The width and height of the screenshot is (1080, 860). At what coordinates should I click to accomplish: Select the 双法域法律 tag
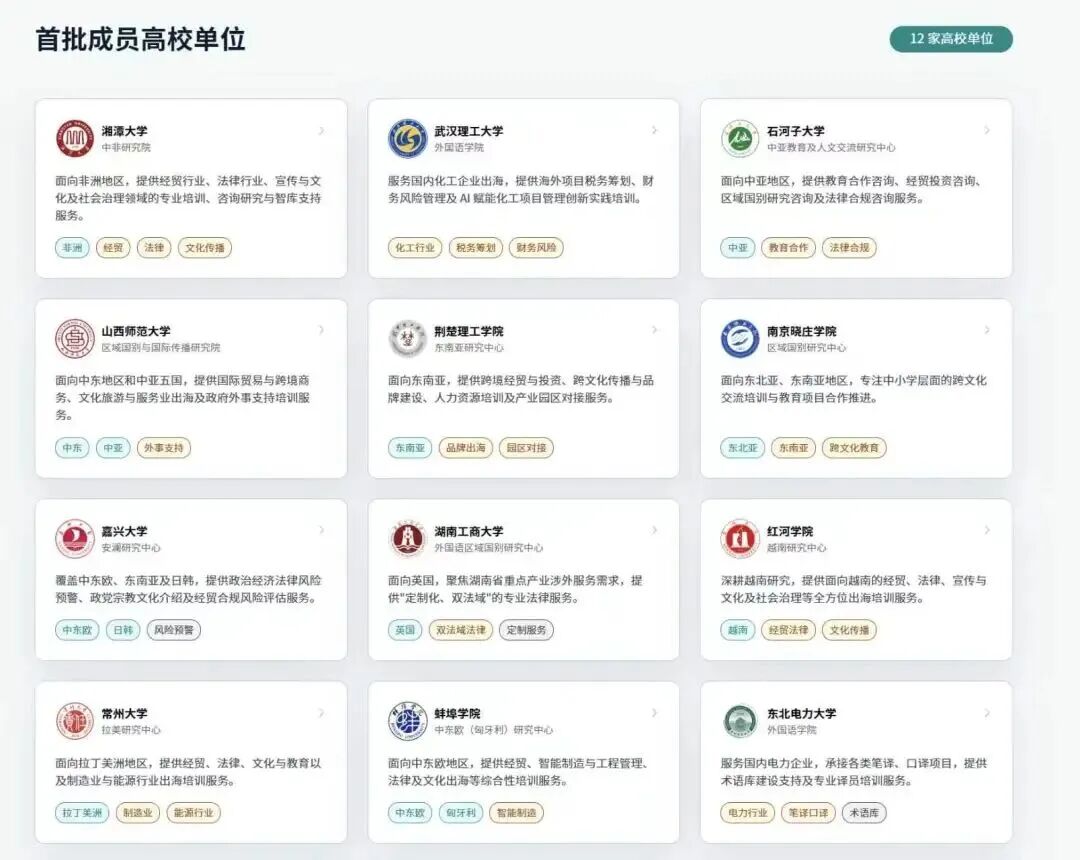[x=461, y=630]
